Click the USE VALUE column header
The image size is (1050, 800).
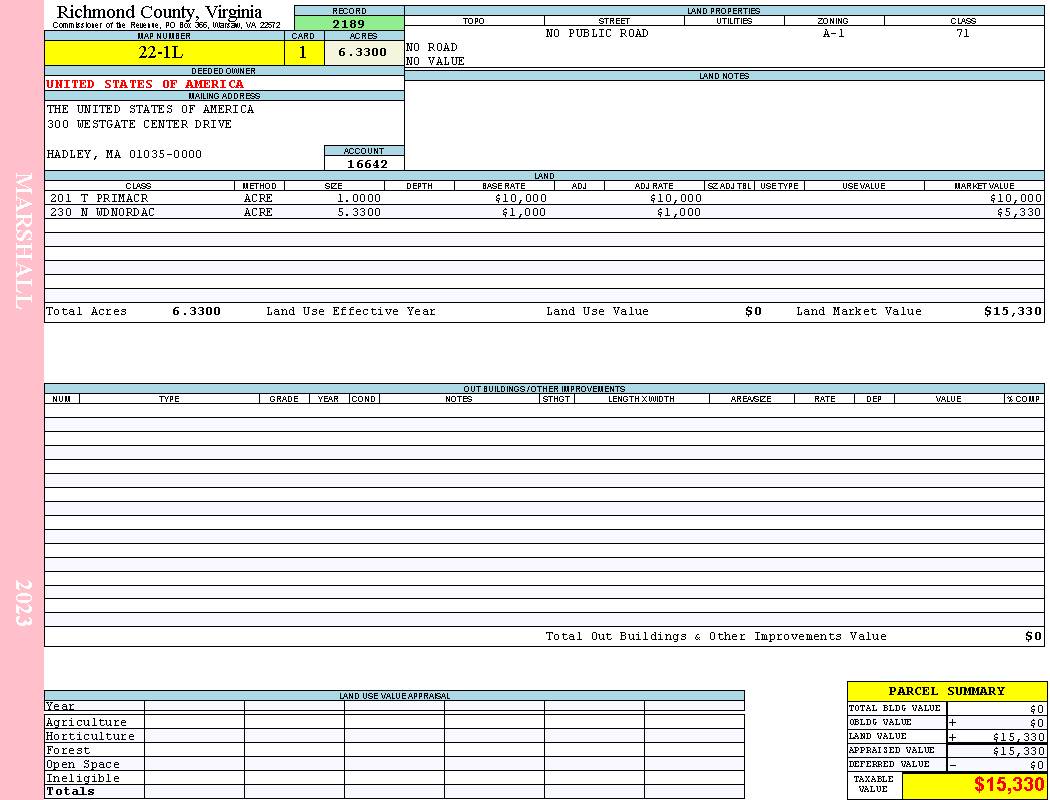pos(864,186)
